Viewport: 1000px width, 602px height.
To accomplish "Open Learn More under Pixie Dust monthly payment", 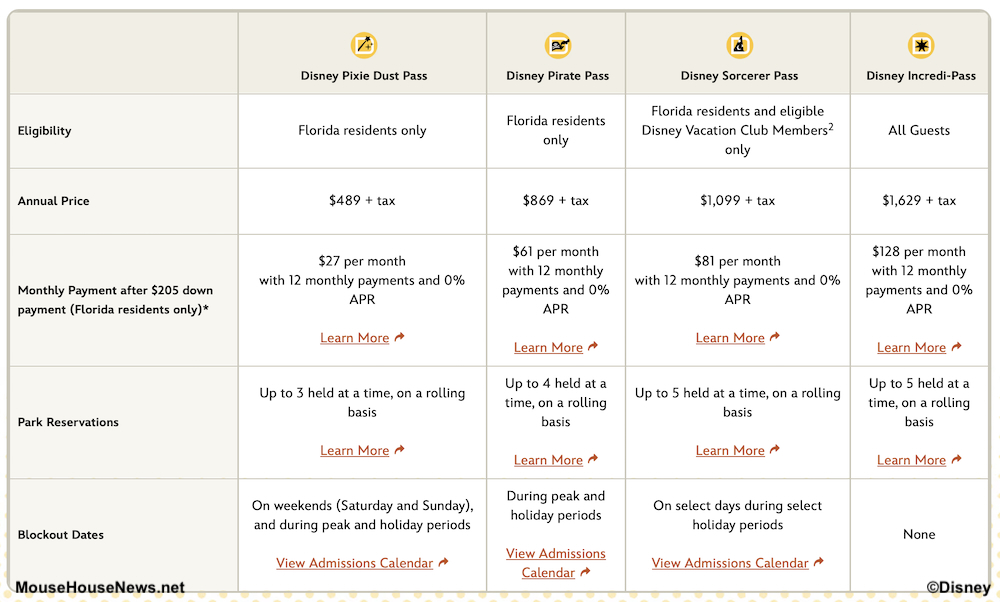I will [354, 338].
